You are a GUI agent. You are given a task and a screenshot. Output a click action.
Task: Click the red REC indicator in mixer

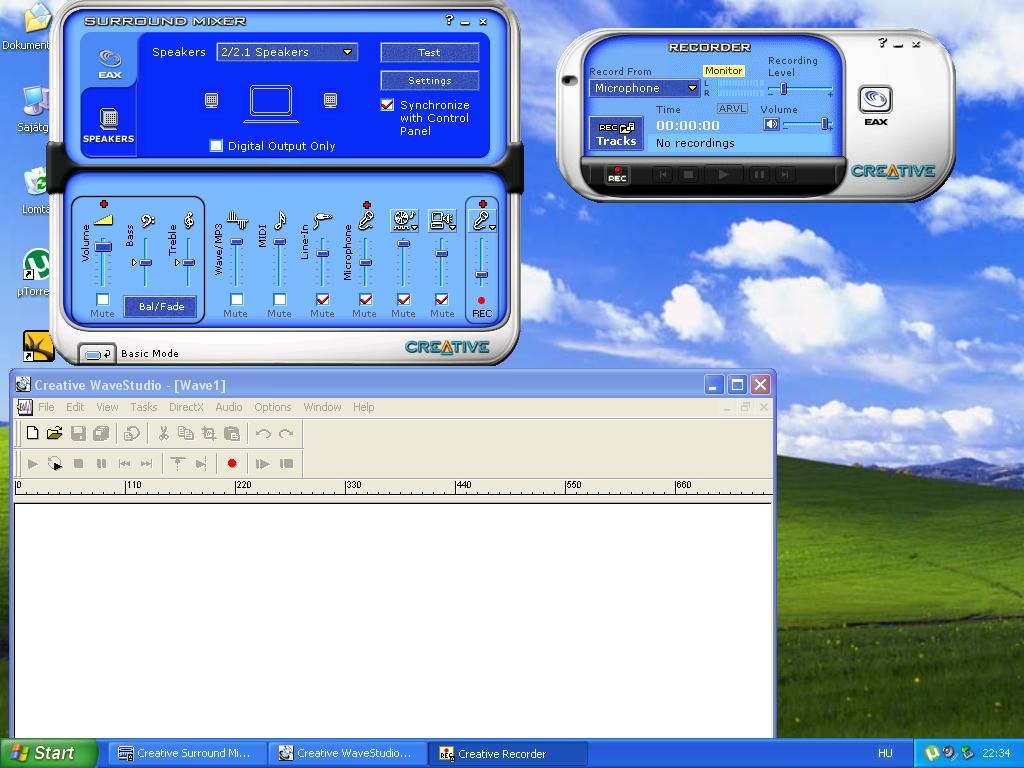tap(481, 300)
